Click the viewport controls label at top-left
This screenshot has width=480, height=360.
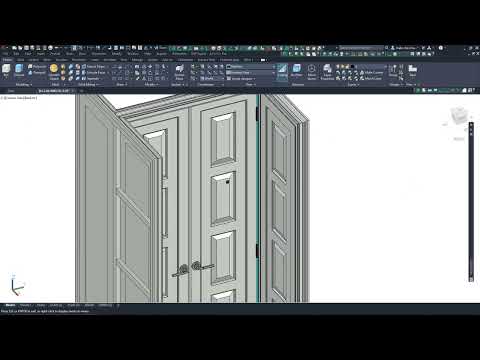(x=19, y=98)
